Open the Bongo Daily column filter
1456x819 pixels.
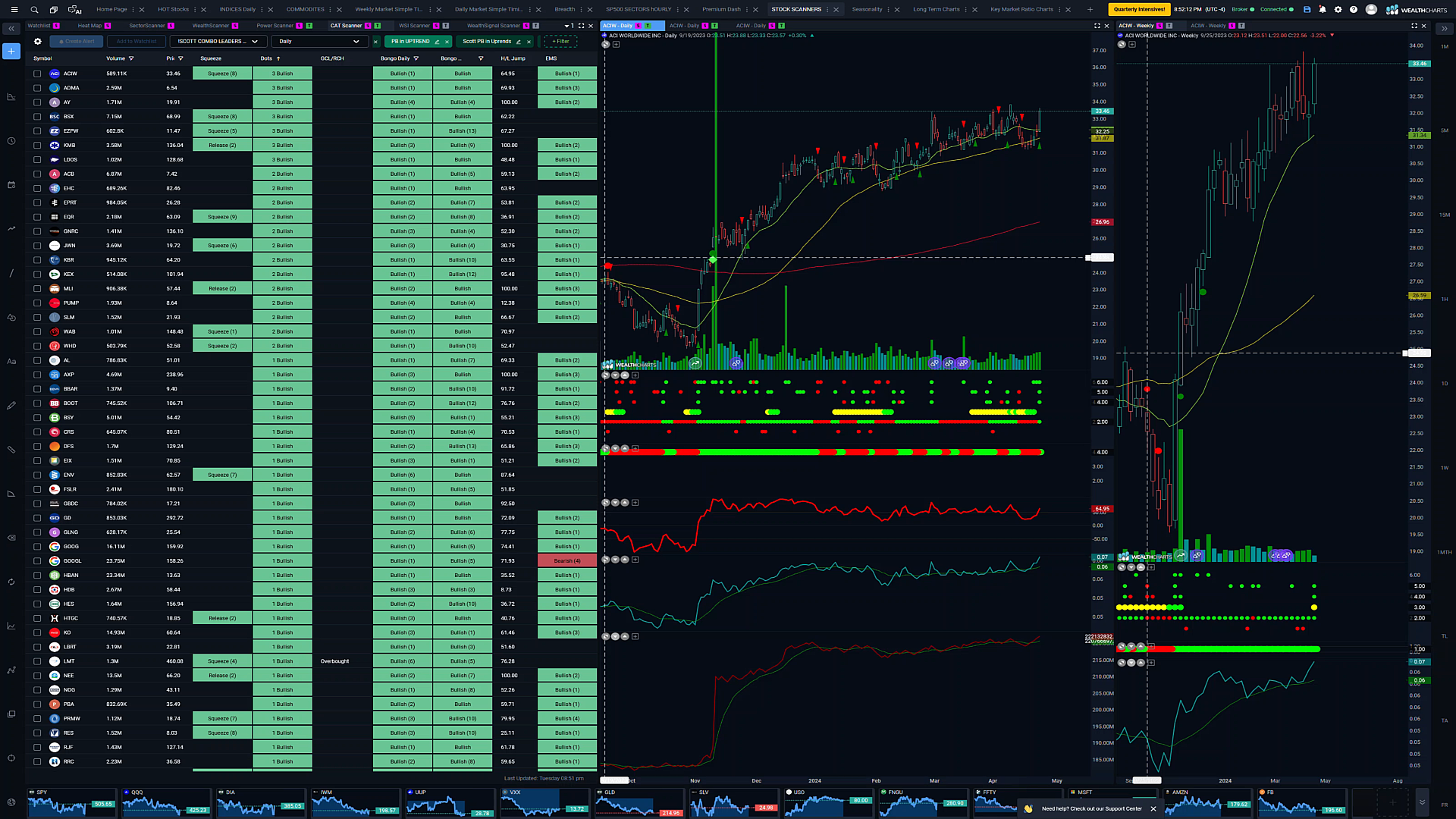(x=416, y=58)
